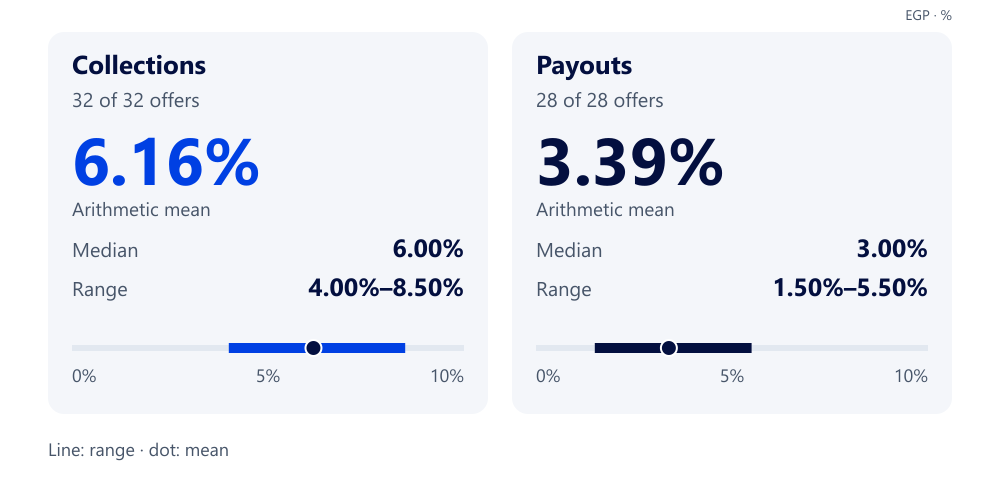Click the '32 of 32 offers' text
Screen dimensions: 1000x478
point(136,101)
